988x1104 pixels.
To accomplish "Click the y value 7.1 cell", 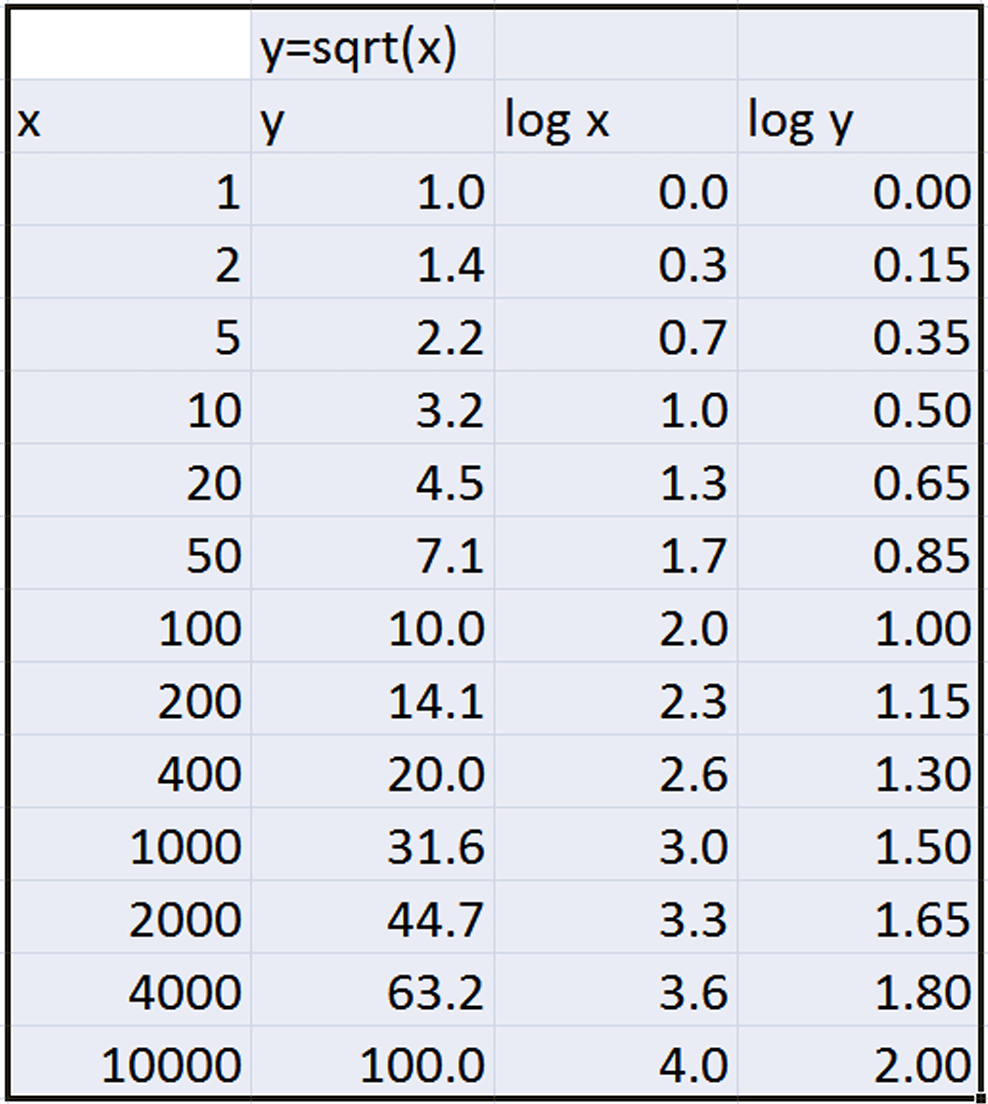I will (372, 556).
